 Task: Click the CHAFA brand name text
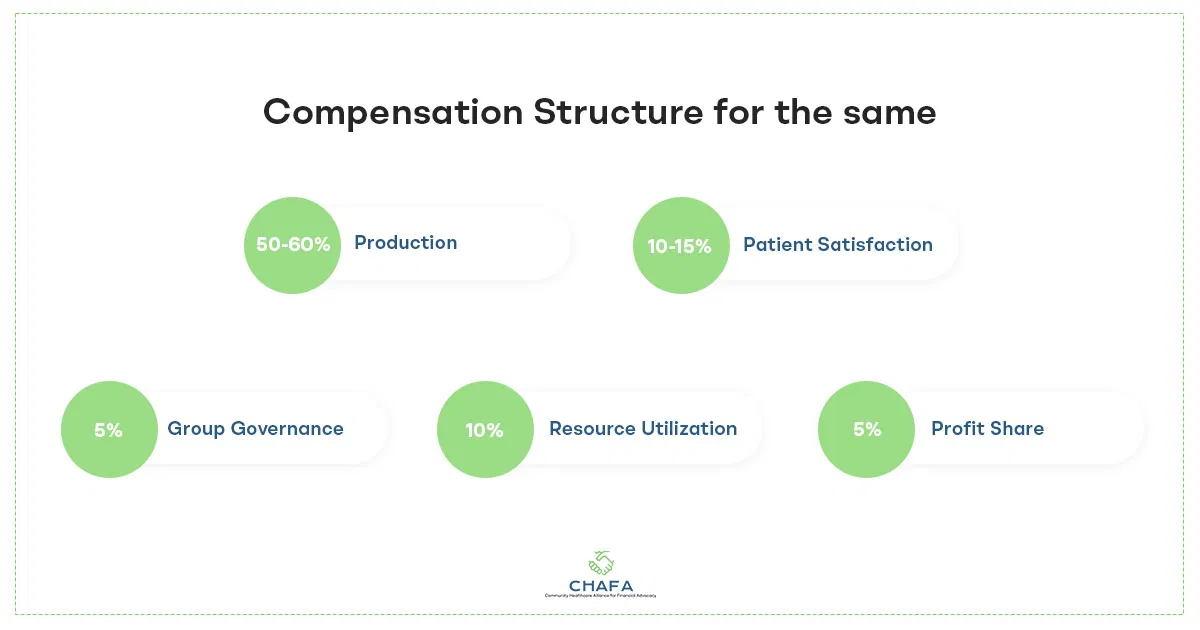point(600,585)
